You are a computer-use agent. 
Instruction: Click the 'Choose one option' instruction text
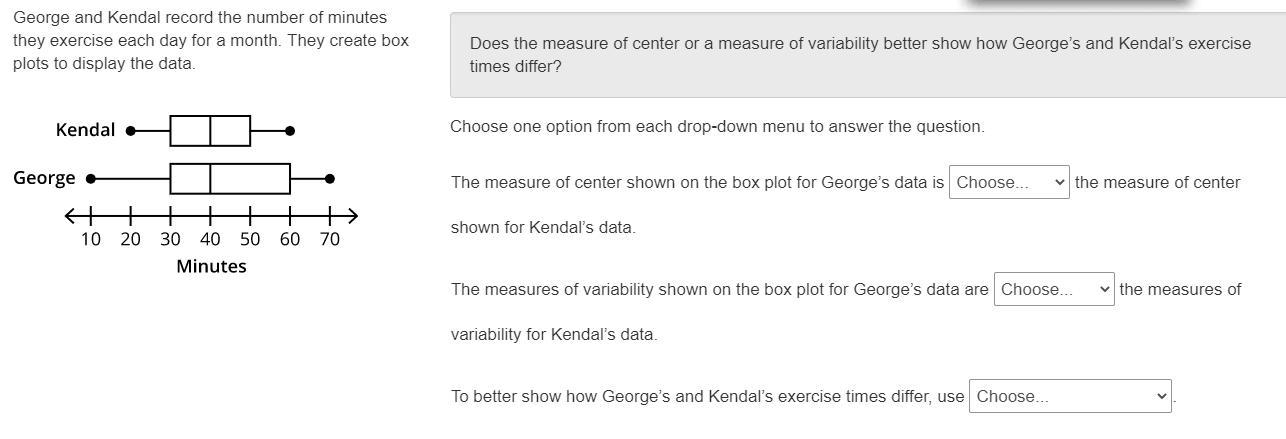point(717,127)
